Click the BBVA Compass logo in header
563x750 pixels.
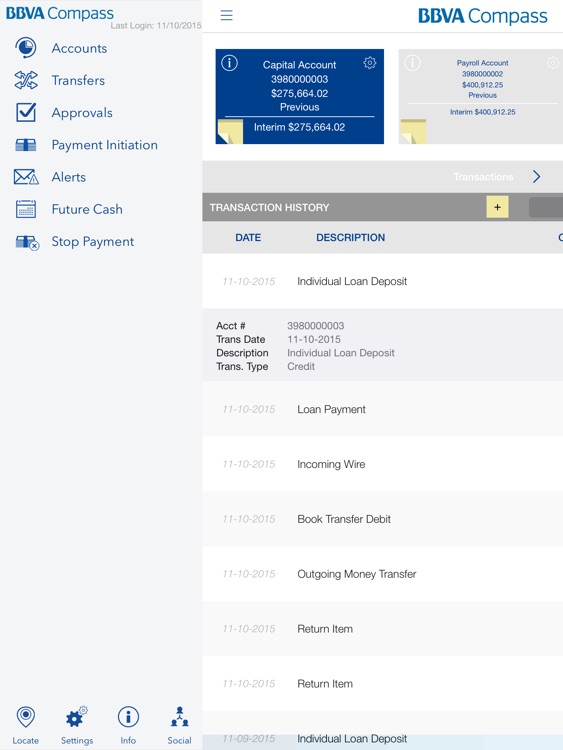pos(483,16)
